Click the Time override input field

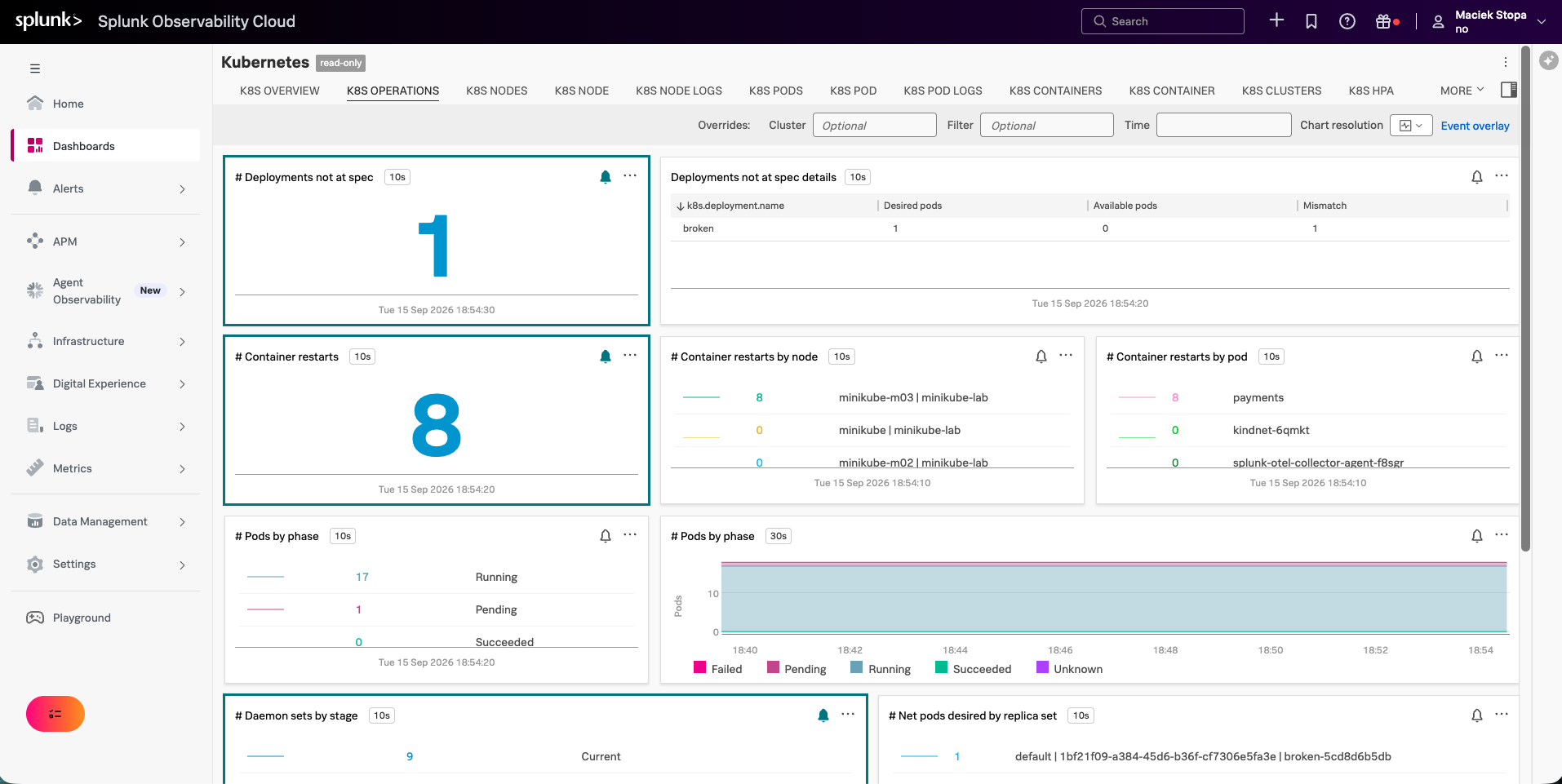[x=1223, y=125]
